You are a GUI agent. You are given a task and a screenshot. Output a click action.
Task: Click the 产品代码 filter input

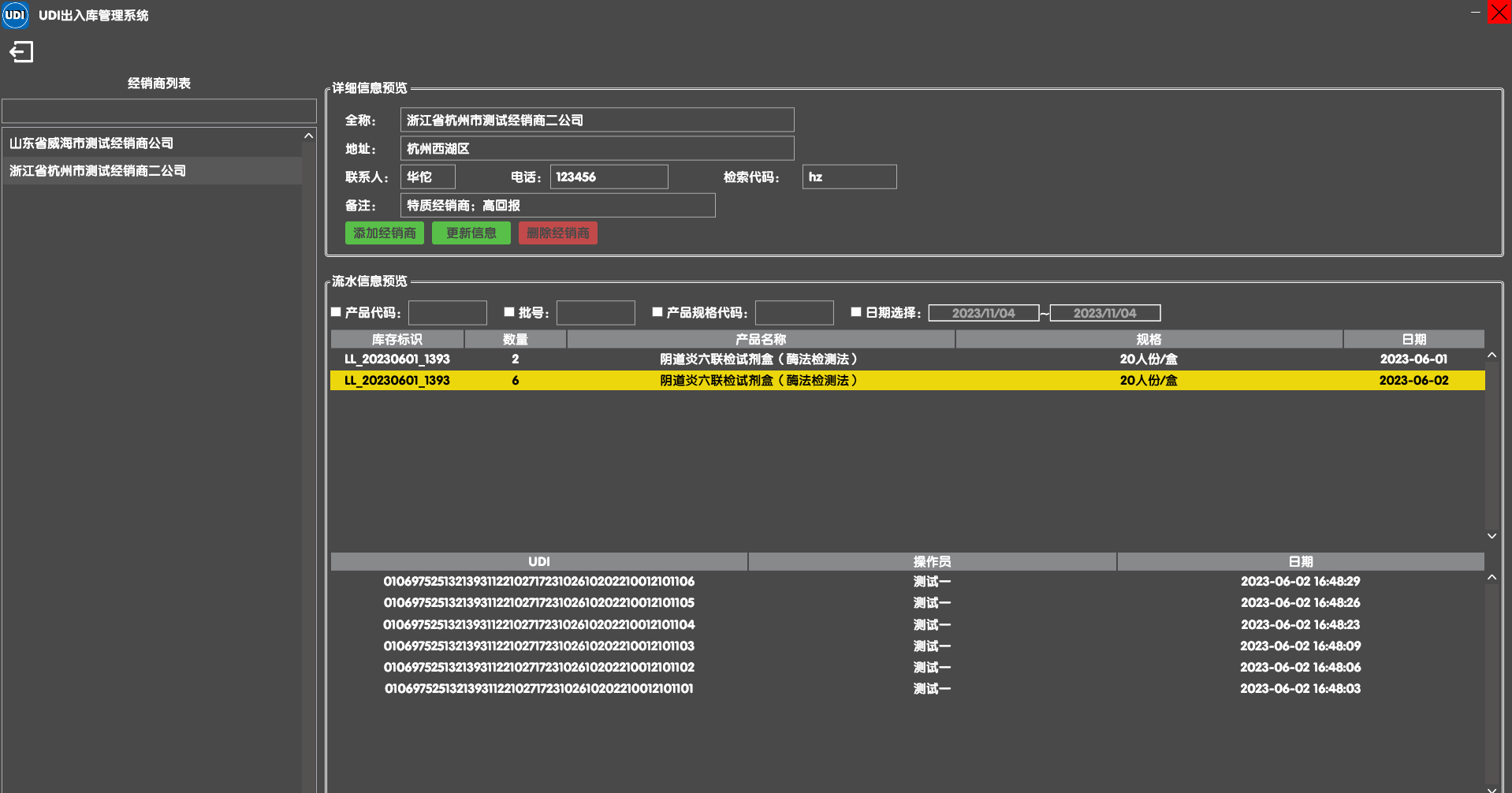448,313
